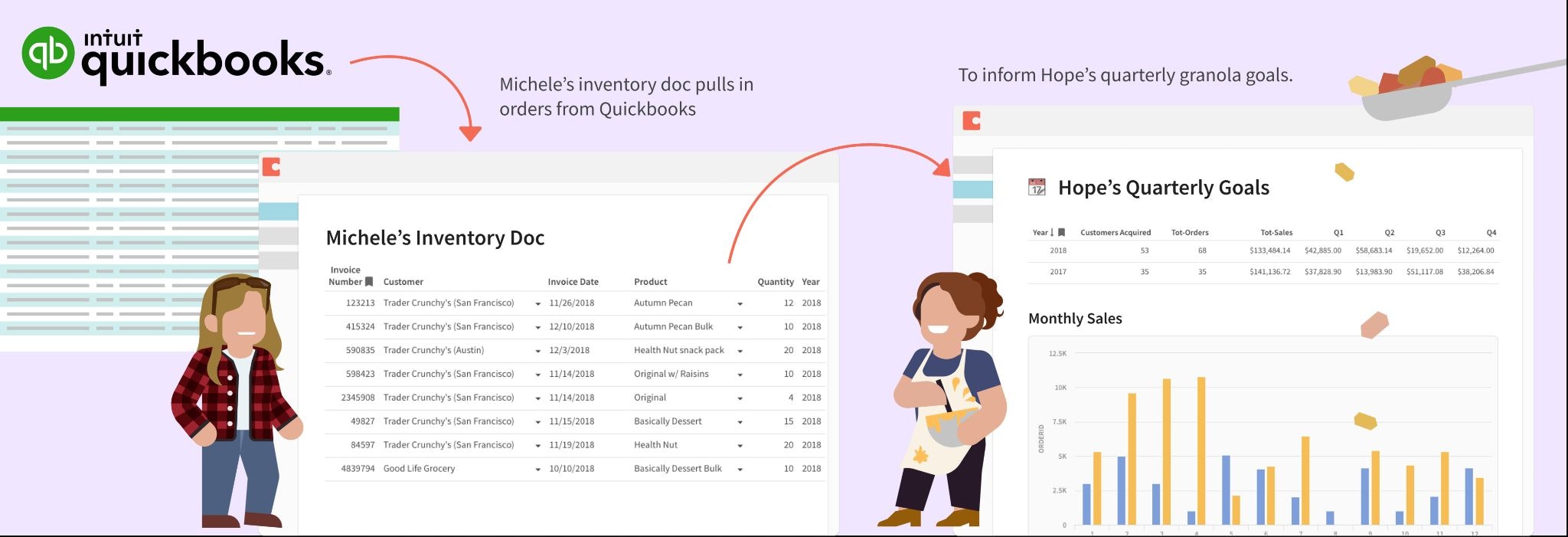
Task: Click blue bar for month 8 in chart
Action: click(1330, 518)
